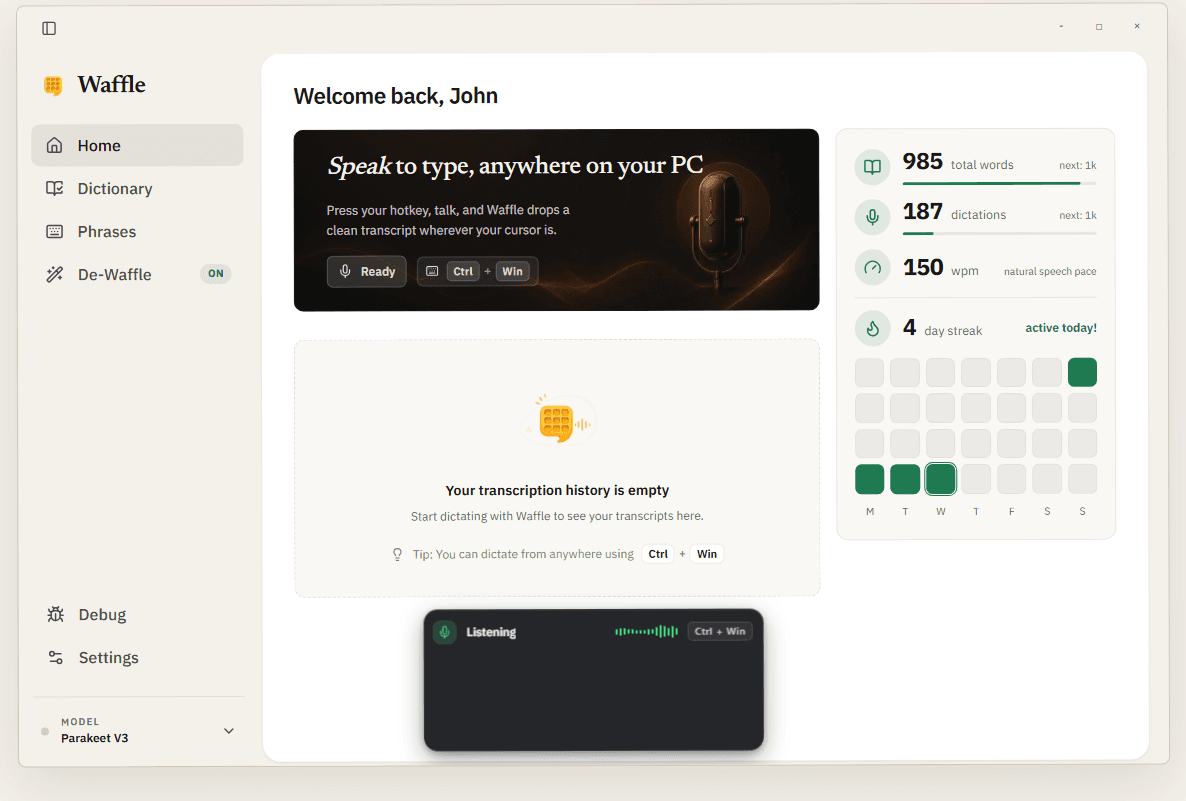Click the total words book icon
This screenshot has width=1186, height=801.
pyautogui.click(x=872, y=167)
